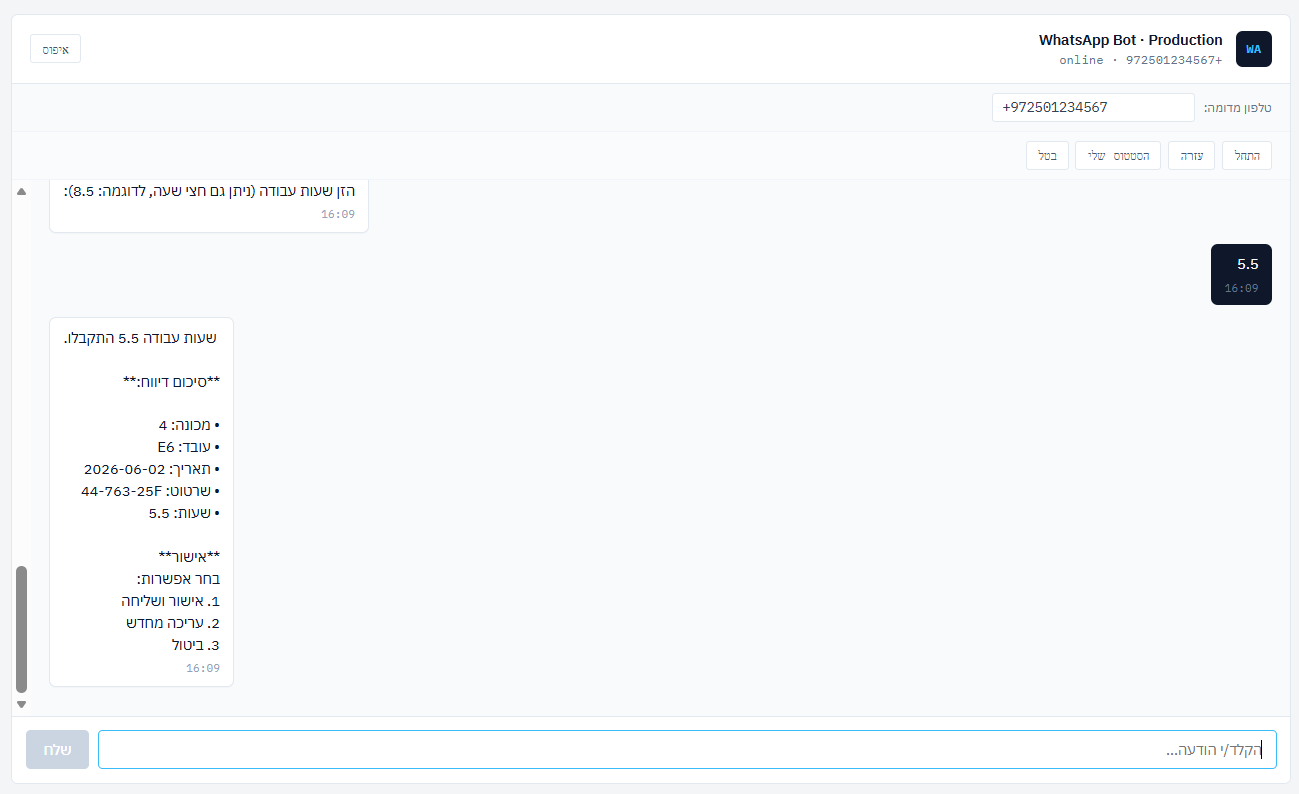
Task: Click the טלפון מדומה label
Action: tap(1238, 108)
